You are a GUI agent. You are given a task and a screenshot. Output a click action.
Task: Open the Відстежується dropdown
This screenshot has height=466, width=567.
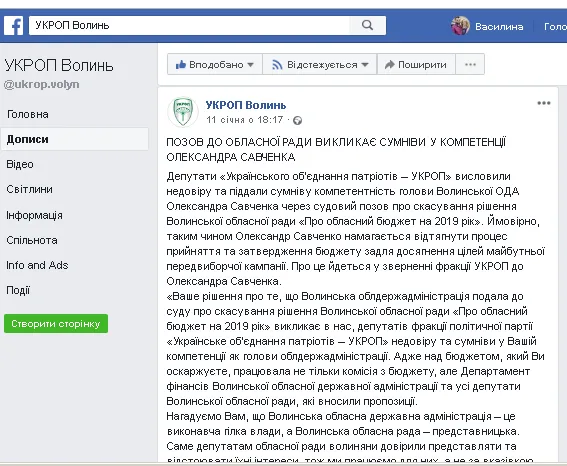coord(320,64)
